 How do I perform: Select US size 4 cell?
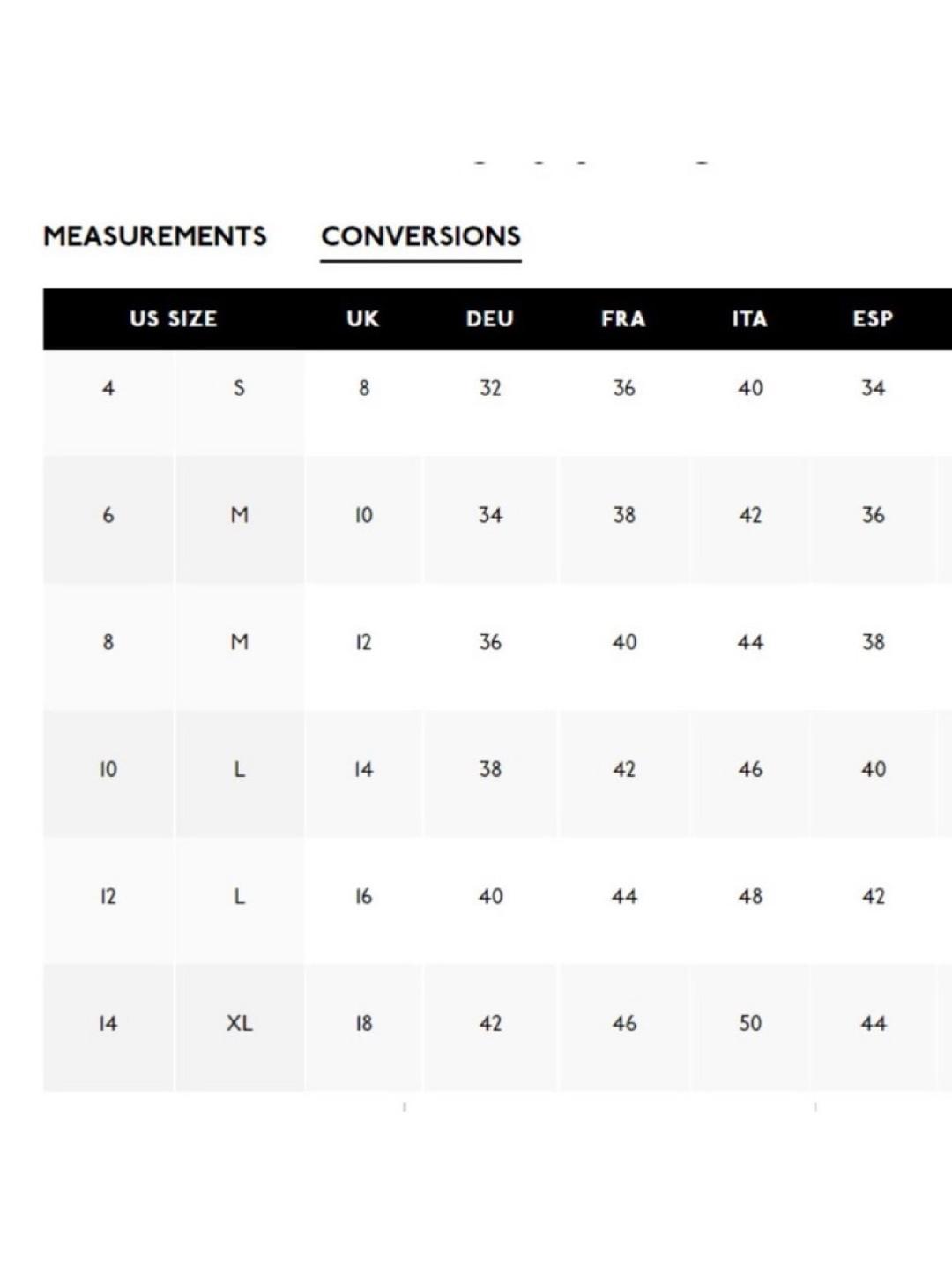point(108,388)
